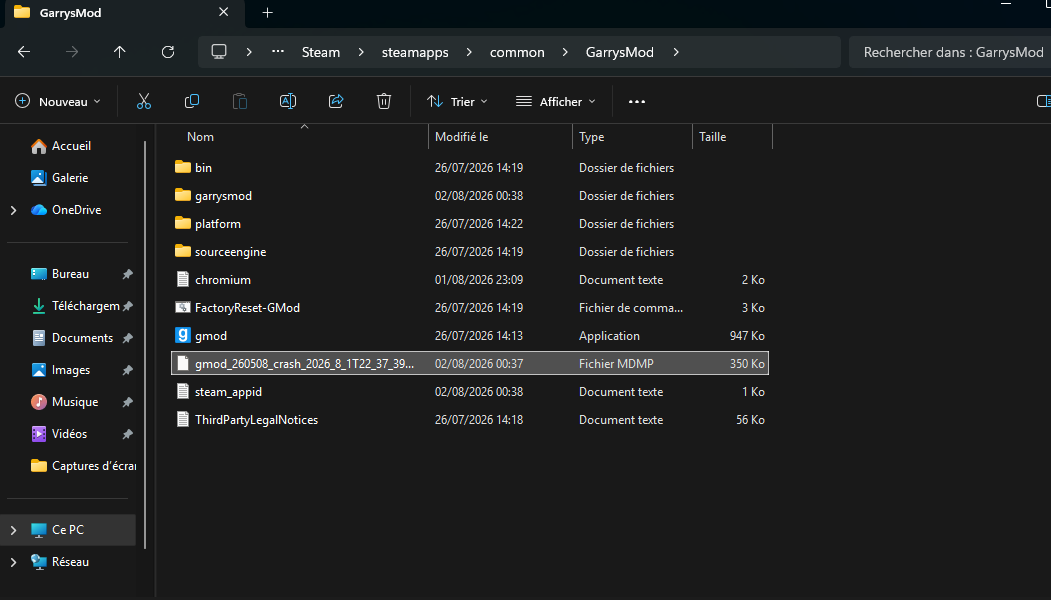
Task: Click chevron after Steam in address bar
Action: click(x=361, y=52)
